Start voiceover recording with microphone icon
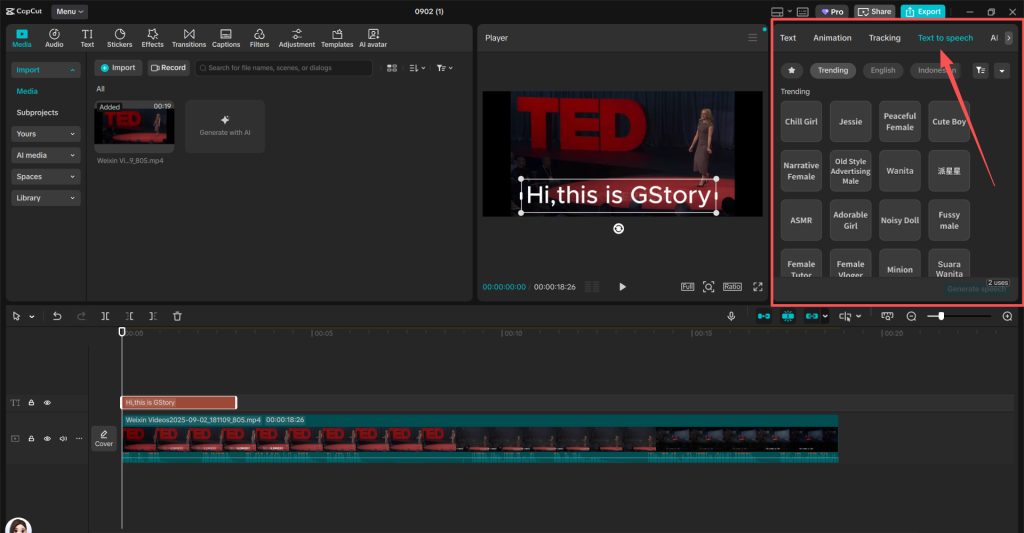The height and width of the screenshot is (533, 1024). [x=731, y=316]
